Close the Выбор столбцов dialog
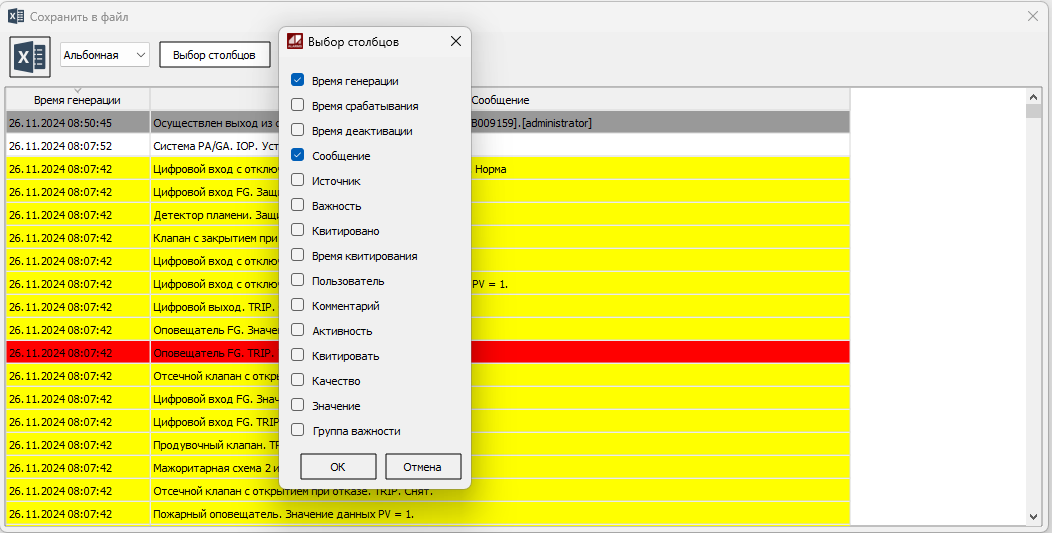The width and height of the screenshot is (1052, 533). pos(456,42)
